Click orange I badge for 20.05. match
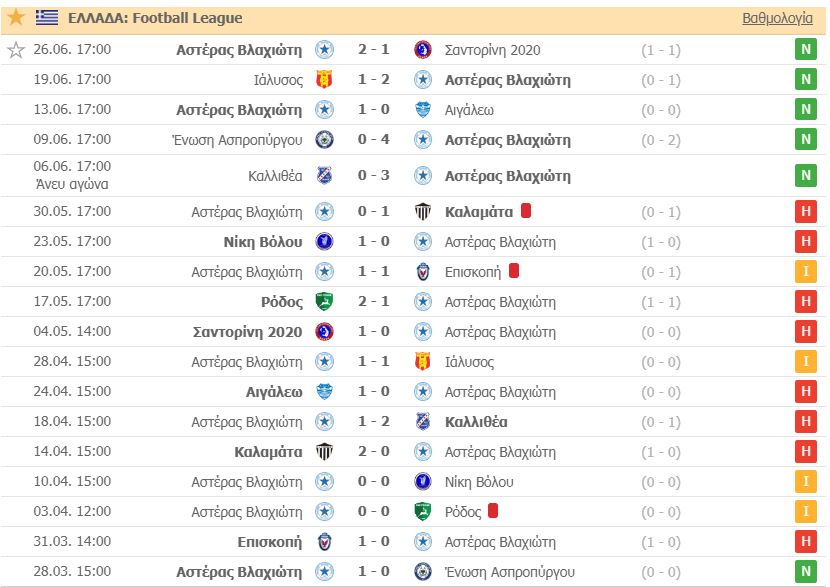 point(806,272)
